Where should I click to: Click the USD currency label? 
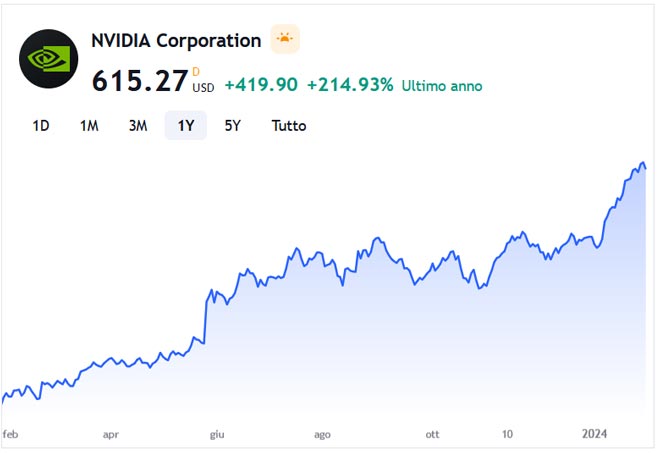(x=203, y=87)
